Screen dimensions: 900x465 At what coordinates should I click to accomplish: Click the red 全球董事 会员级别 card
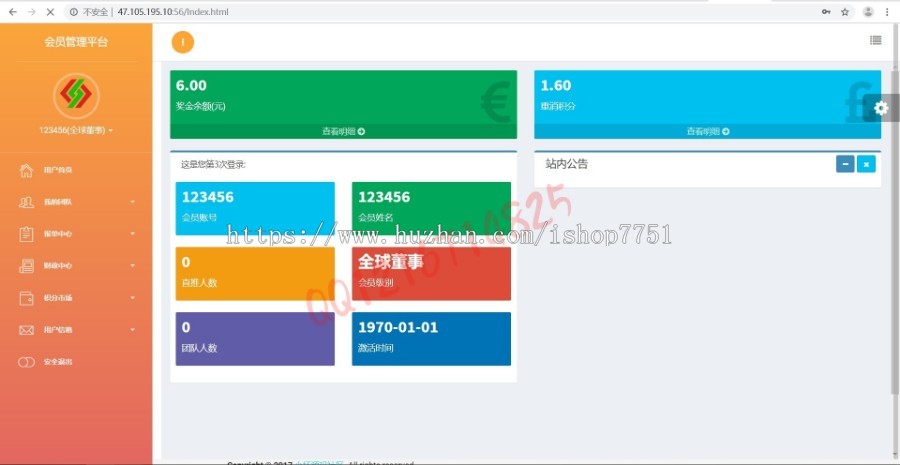point(431,274)
